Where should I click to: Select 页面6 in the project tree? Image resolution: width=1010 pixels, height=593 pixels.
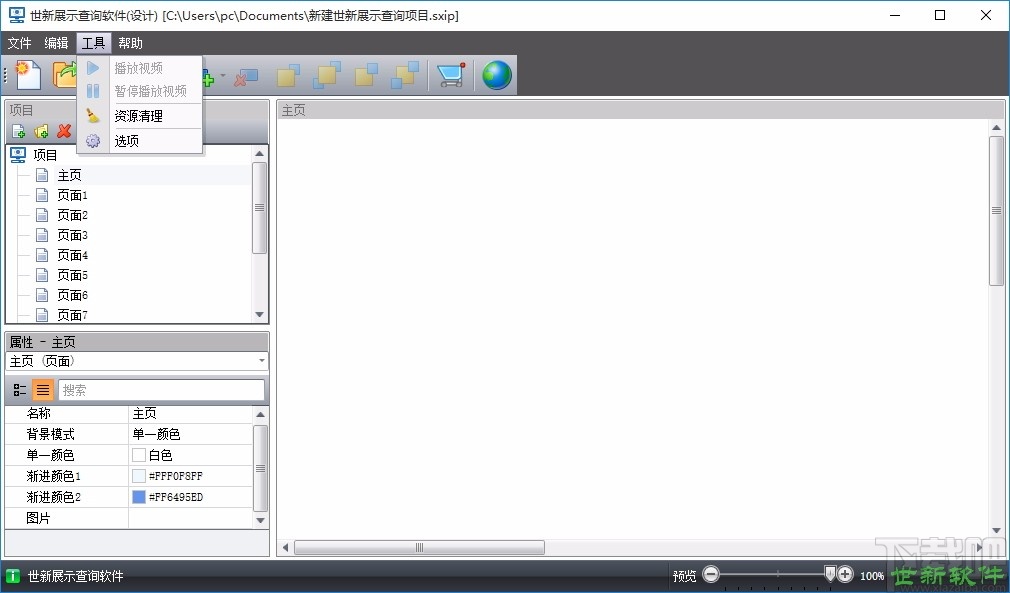coord(72,295)
